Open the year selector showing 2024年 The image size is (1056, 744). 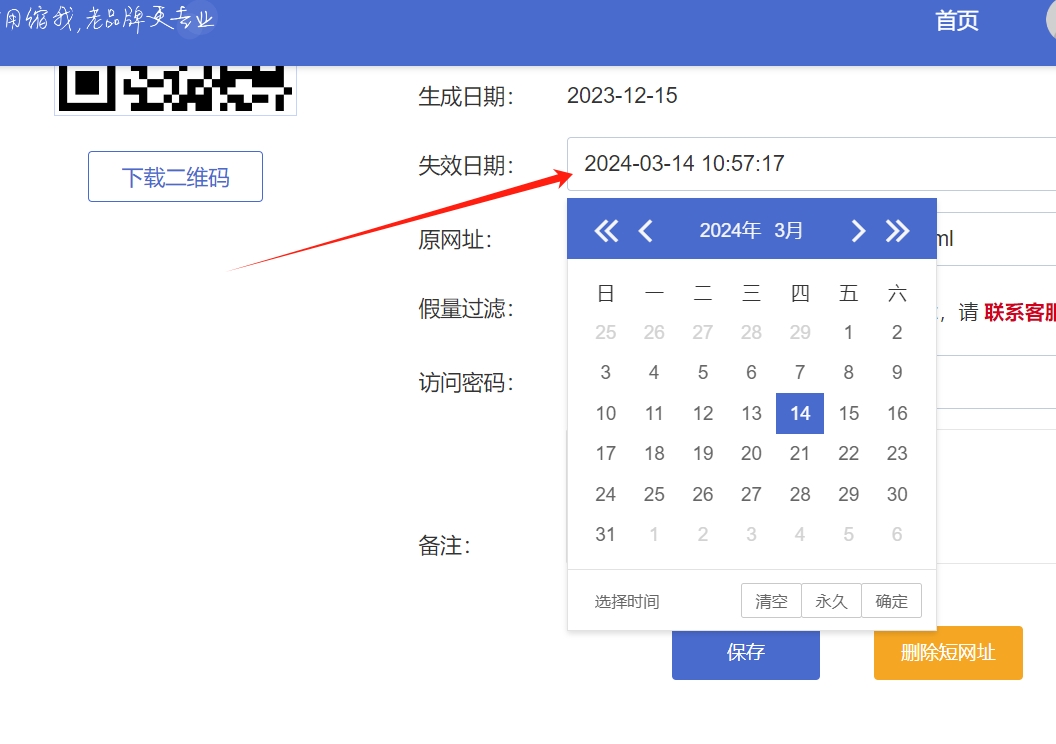click(730, 231)
